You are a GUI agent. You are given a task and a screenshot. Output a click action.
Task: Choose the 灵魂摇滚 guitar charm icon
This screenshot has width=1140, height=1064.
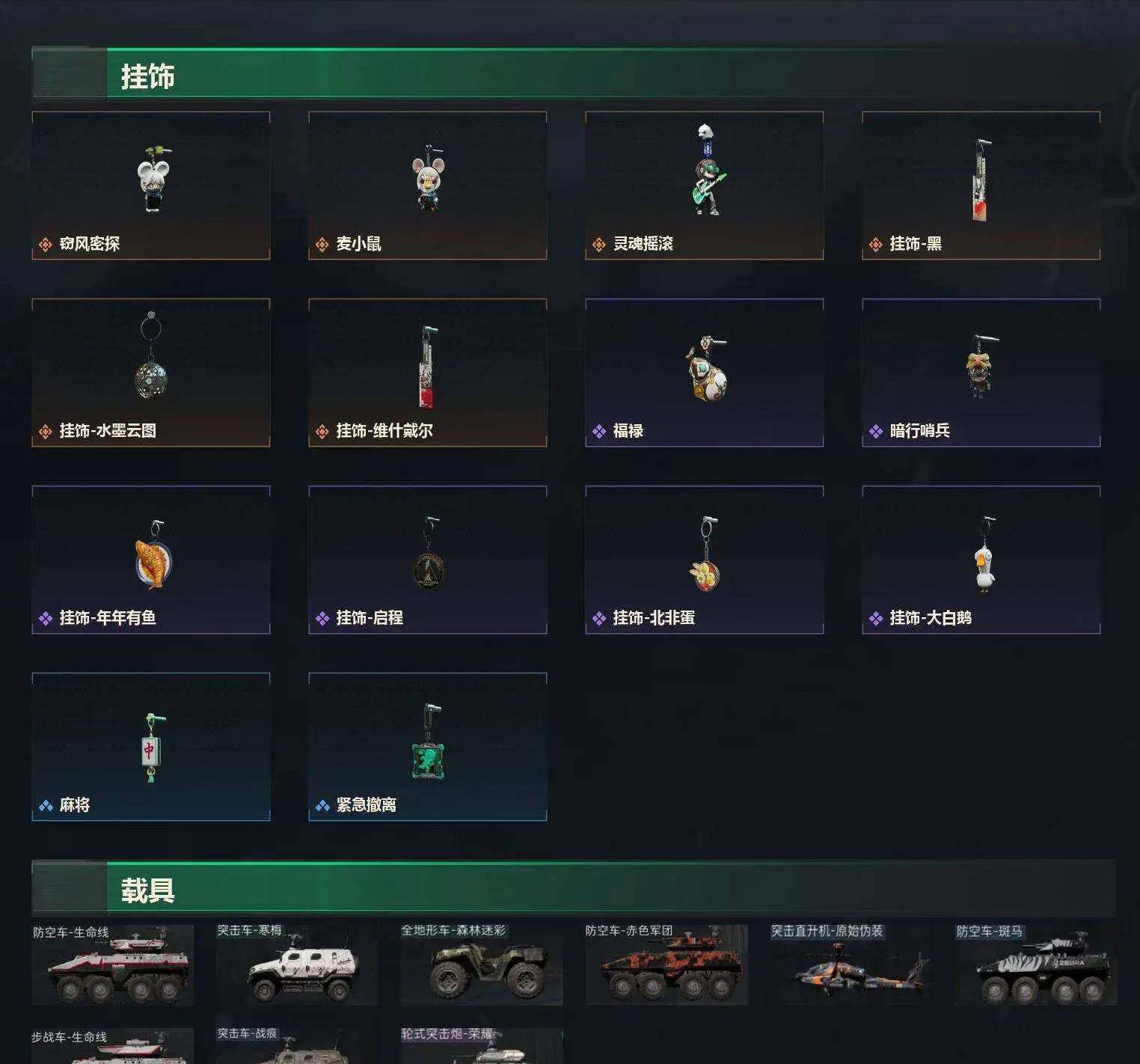[706, 171]
